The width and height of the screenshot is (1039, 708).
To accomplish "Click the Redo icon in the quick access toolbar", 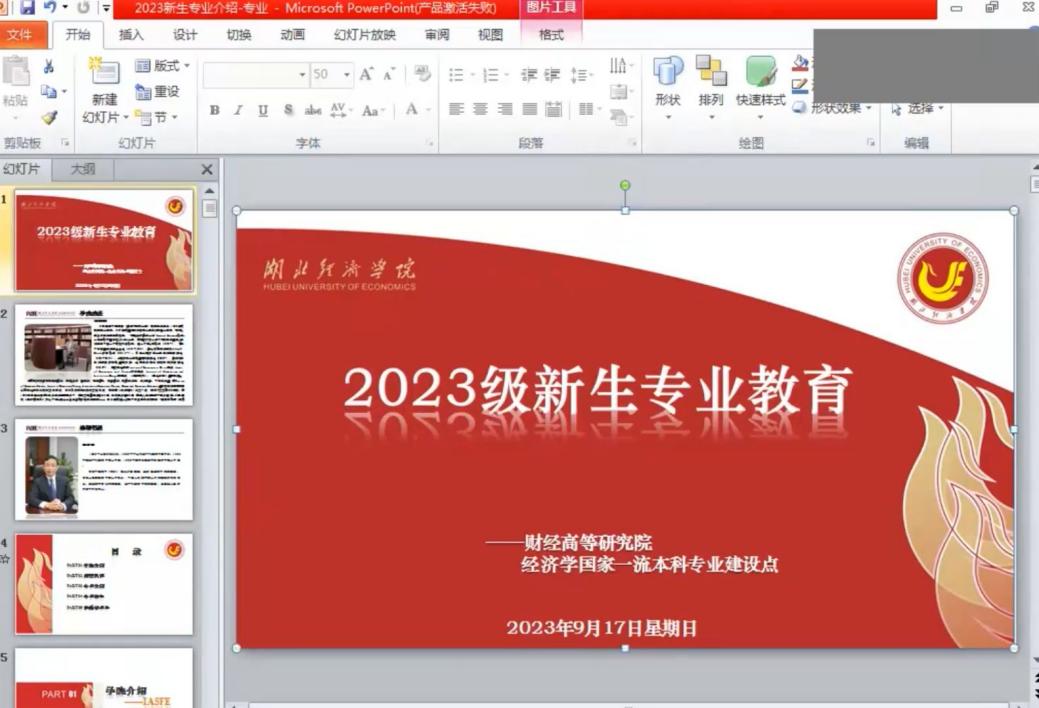I will (x=83, y=7).
